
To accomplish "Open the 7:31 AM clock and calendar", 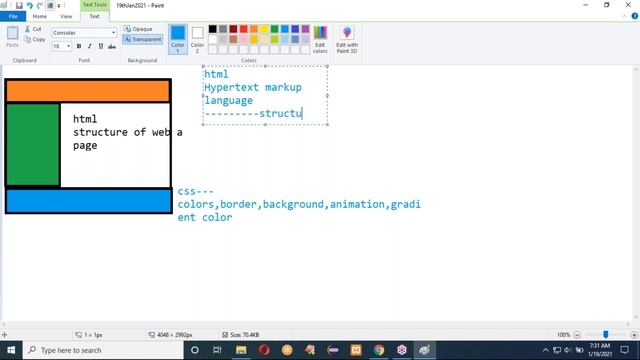I will tap(600, 350).
